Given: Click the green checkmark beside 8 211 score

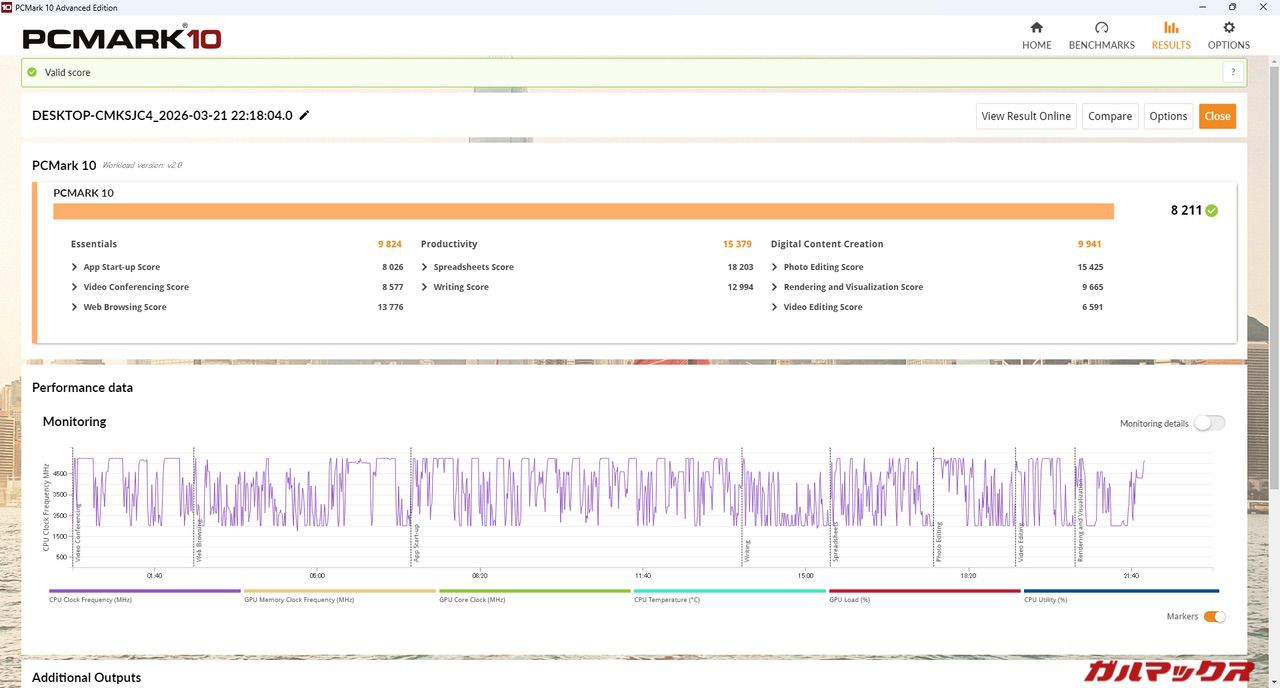Looking at the screenshot, I should click(x=1212, y=210).
